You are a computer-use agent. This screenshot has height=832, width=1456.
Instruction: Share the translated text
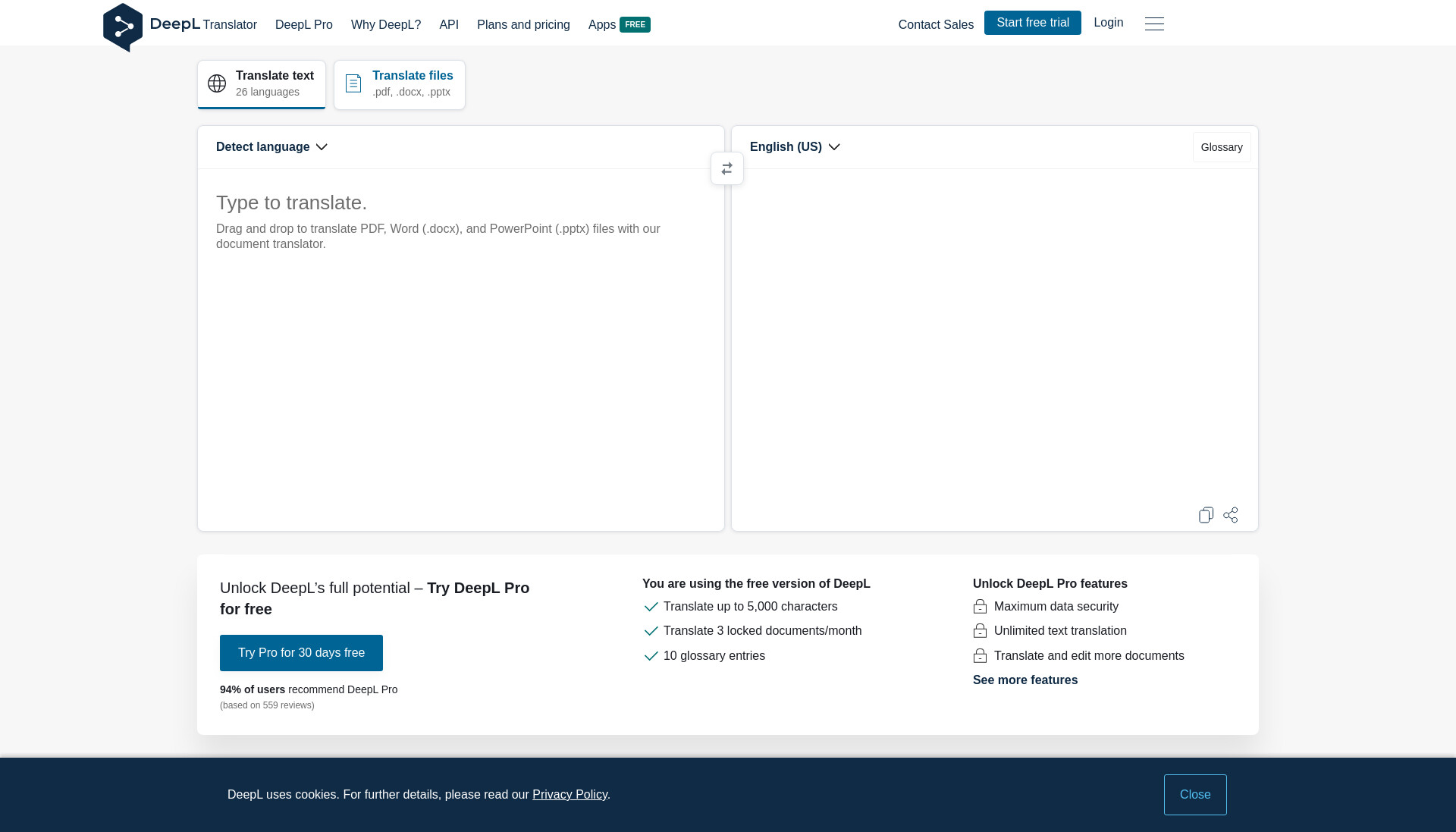[x=1231, y=515]
